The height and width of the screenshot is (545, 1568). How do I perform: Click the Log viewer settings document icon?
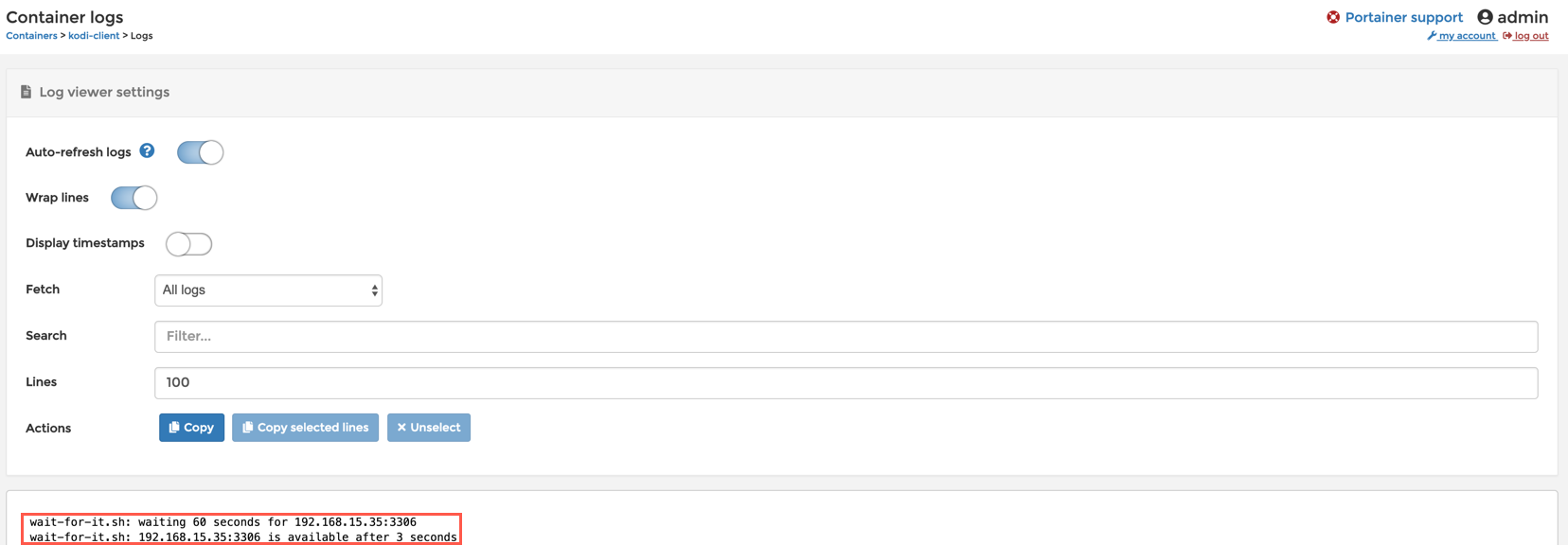(26, 92)
